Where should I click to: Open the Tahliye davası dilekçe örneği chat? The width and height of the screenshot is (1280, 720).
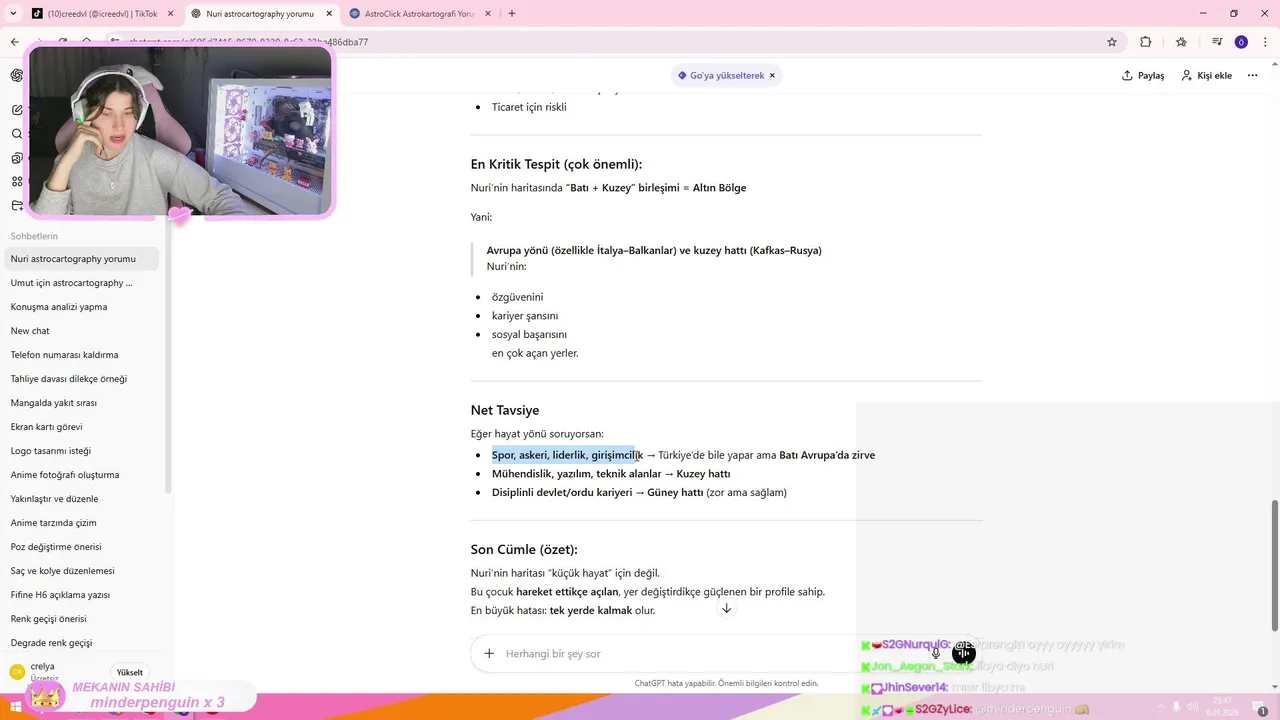coord(81,379)
